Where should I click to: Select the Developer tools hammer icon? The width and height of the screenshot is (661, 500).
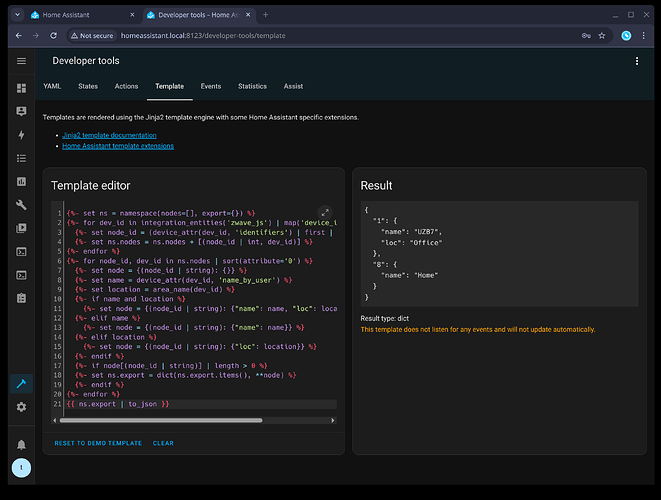21,384
